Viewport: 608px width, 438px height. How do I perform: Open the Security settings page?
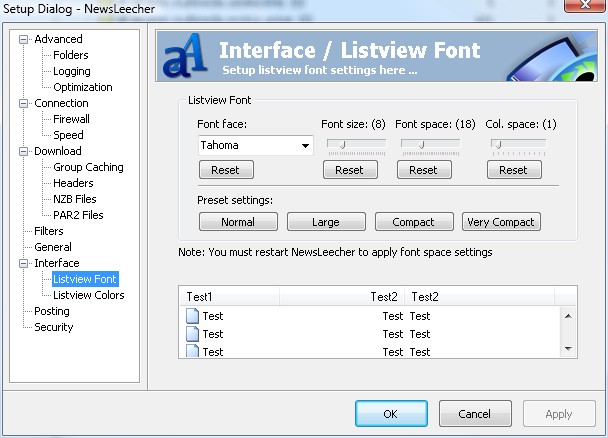coord(54,327)
